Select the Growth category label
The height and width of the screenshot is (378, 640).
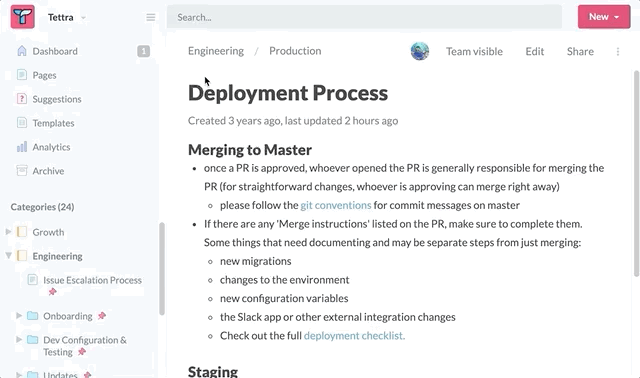coord(48,232)
